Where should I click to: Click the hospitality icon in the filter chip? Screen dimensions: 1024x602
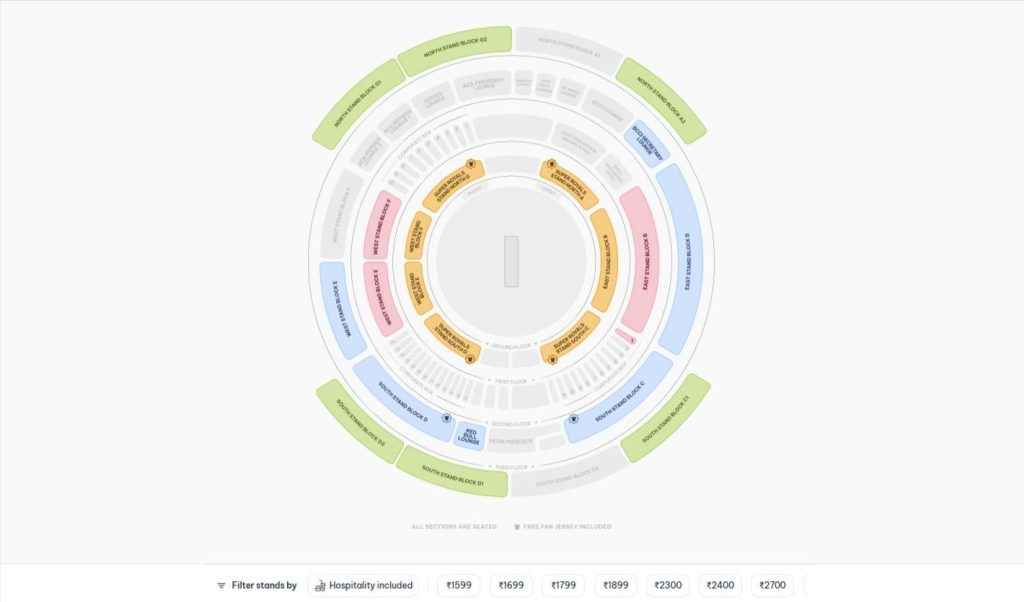pos(318,586)
